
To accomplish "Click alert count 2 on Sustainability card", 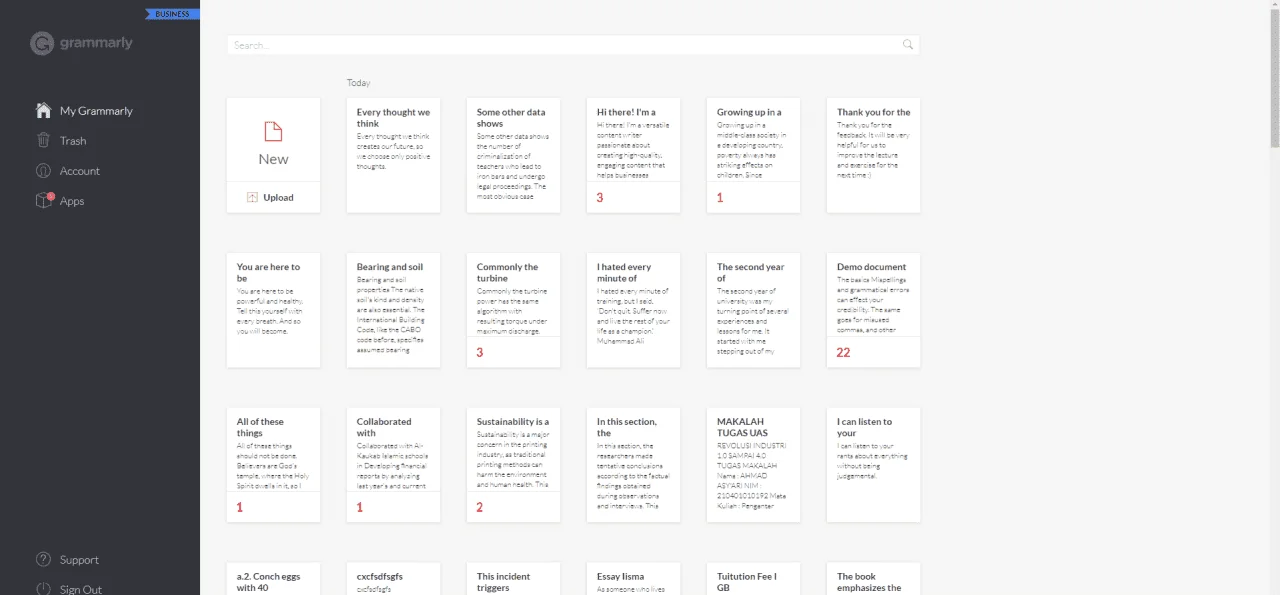I will (480, 507).
